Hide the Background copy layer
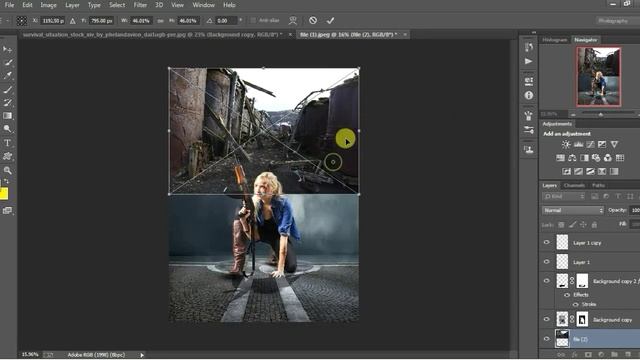Viewport: 640px width, 360px height. tap(547, 320)
